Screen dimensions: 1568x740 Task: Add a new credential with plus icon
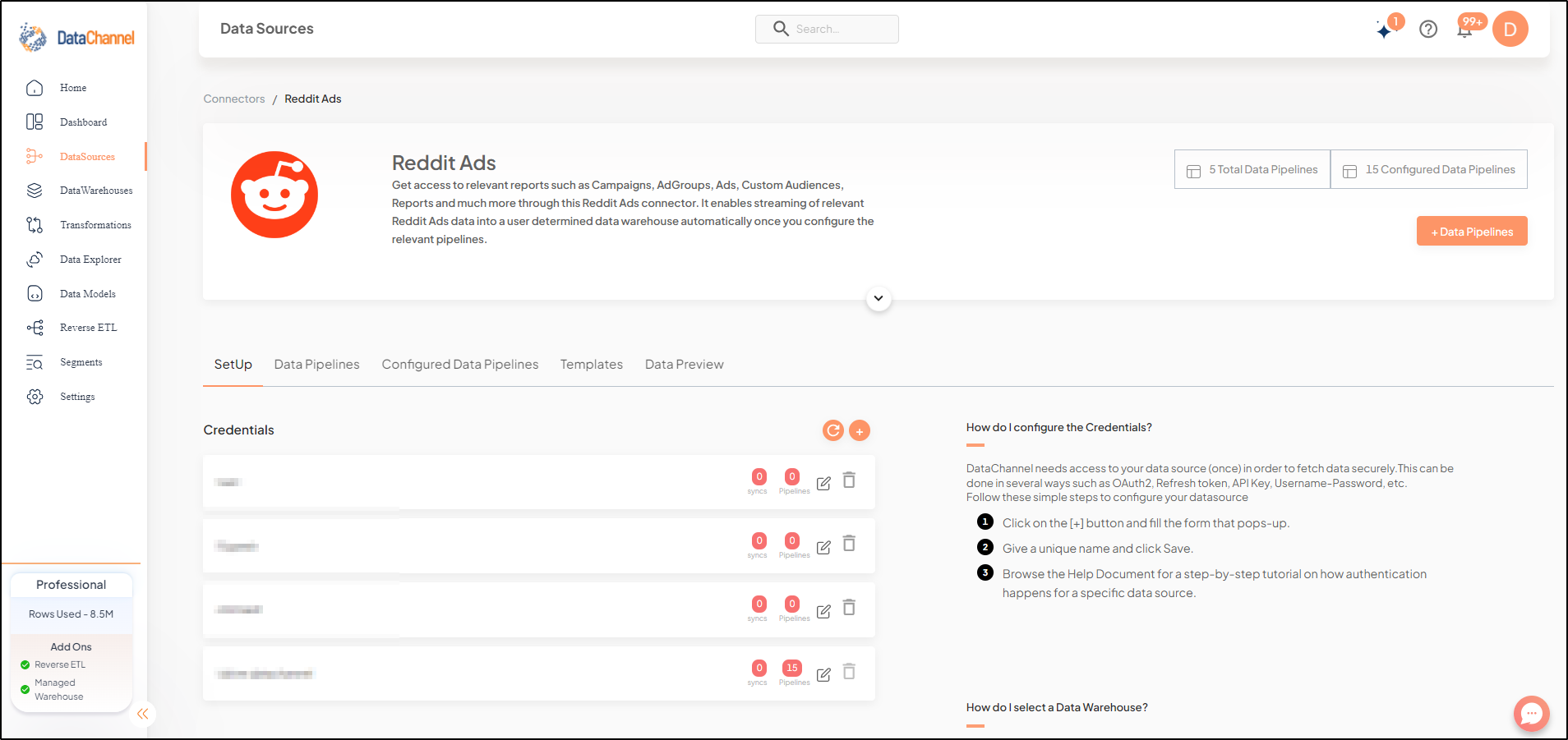(x=860, y=430)
